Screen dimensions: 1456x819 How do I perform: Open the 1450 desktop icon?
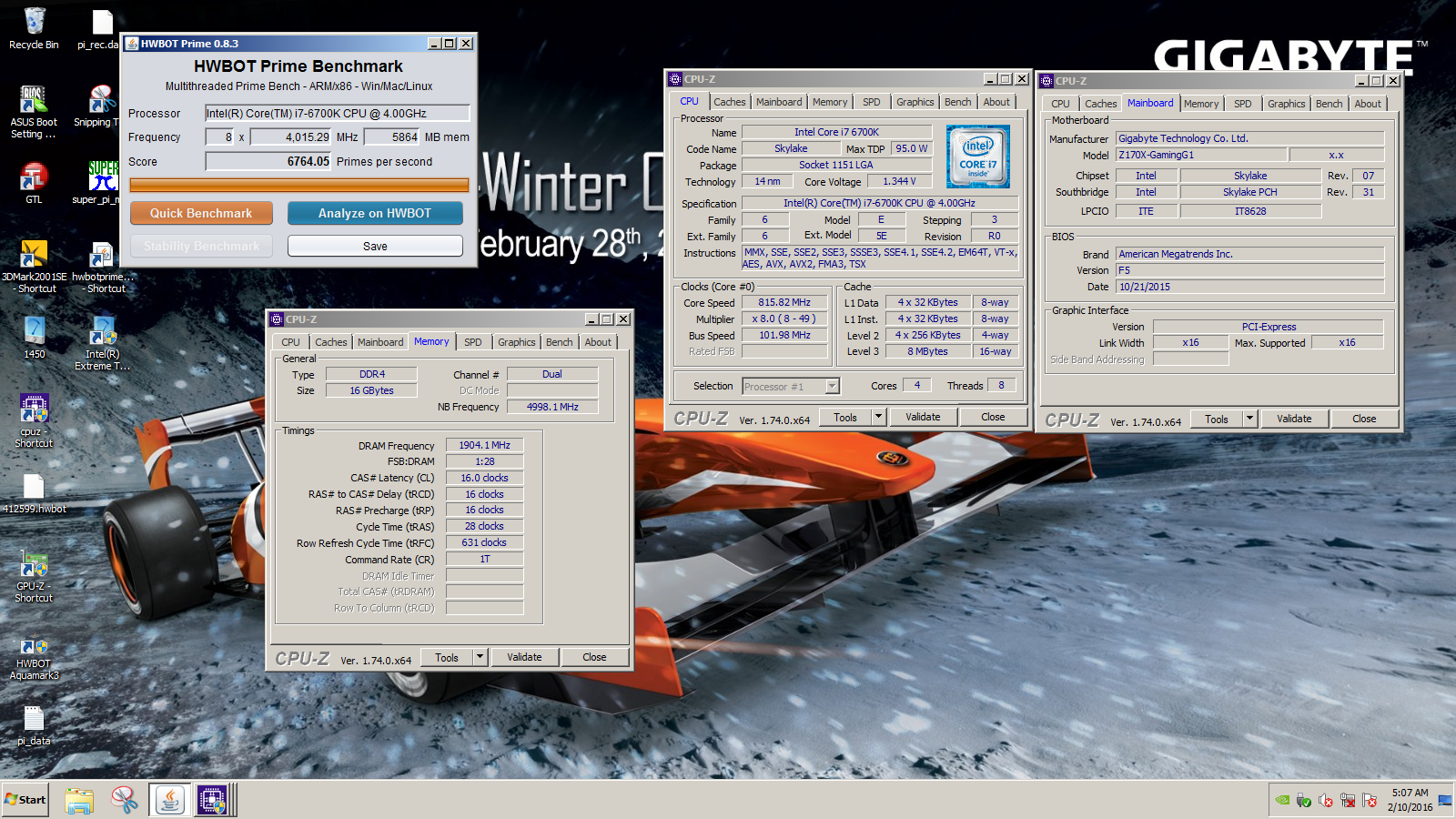(34, 338)
